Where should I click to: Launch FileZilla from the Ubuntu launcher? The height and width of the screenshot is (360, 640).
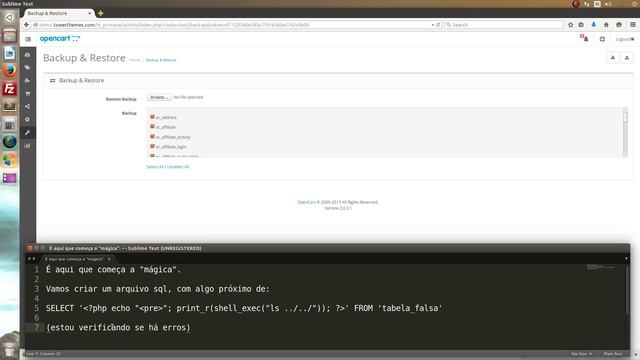(x=9, y=89)
